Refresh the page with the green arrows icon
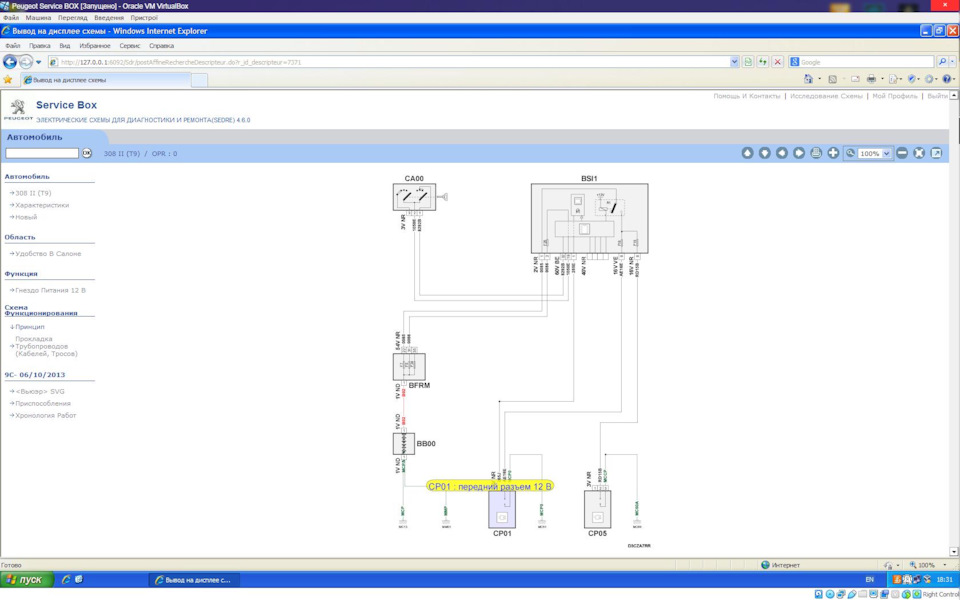Viewport: 960px width, 600px height. pyautogui.click(x=762, y=62)
